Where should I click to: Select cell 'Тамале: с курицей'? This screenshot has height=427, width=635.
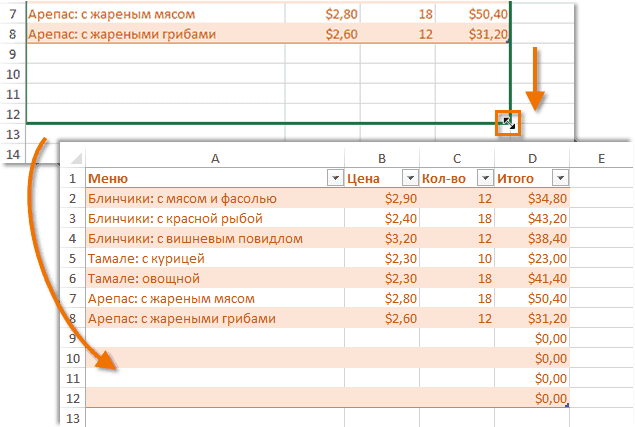(x=215, y=258)
